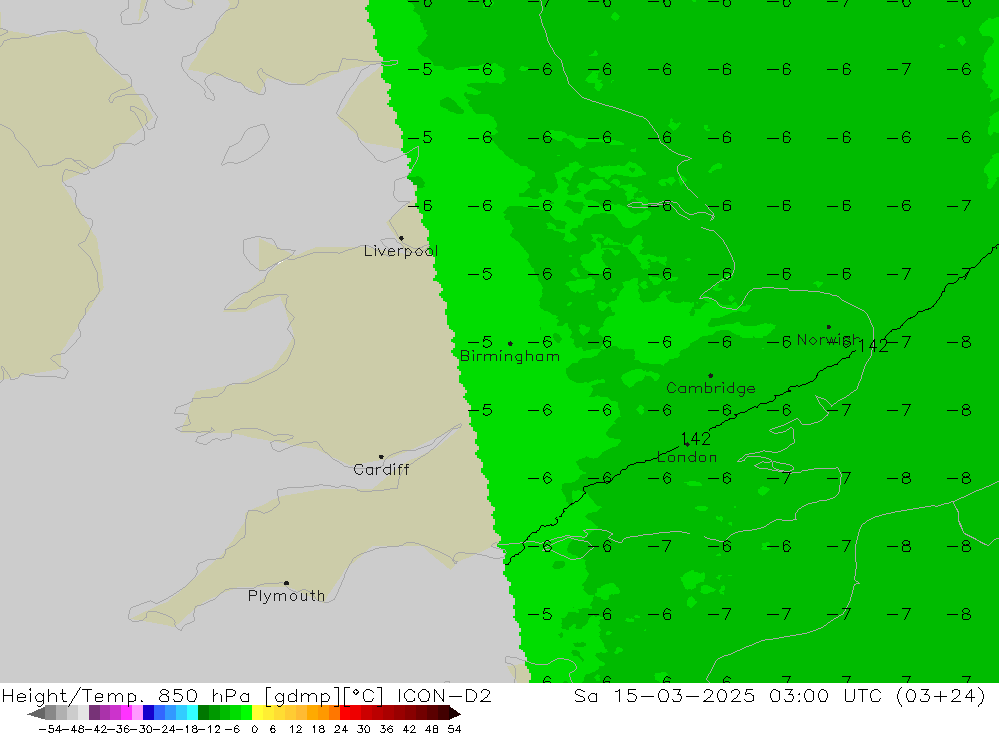The width and height of the screenshot is (1000, 733).
Task: Click the "48" legend value
Action: point(432,729)
